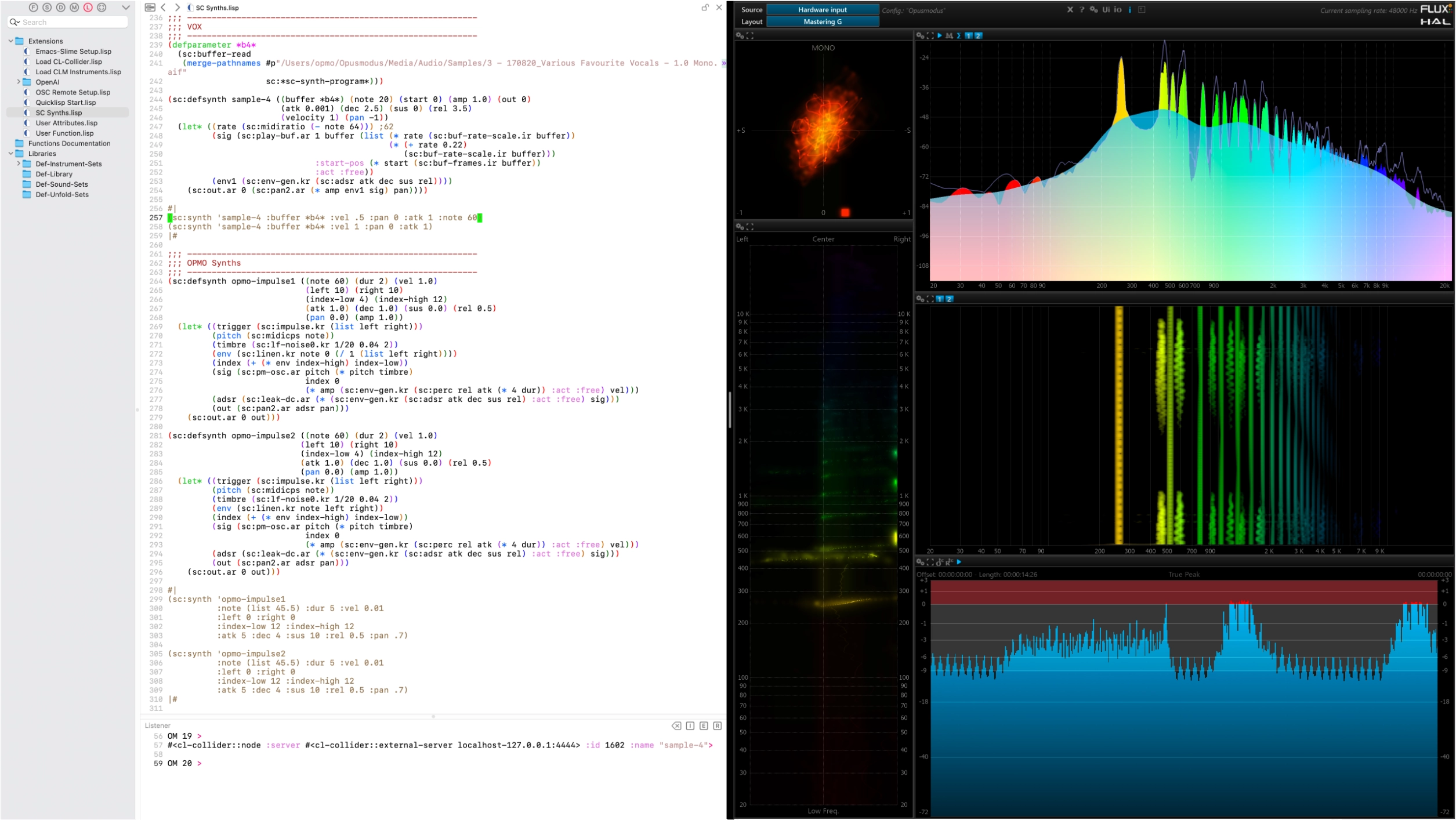Toggle the red L circle button in navigator

(x=88, y=8)
